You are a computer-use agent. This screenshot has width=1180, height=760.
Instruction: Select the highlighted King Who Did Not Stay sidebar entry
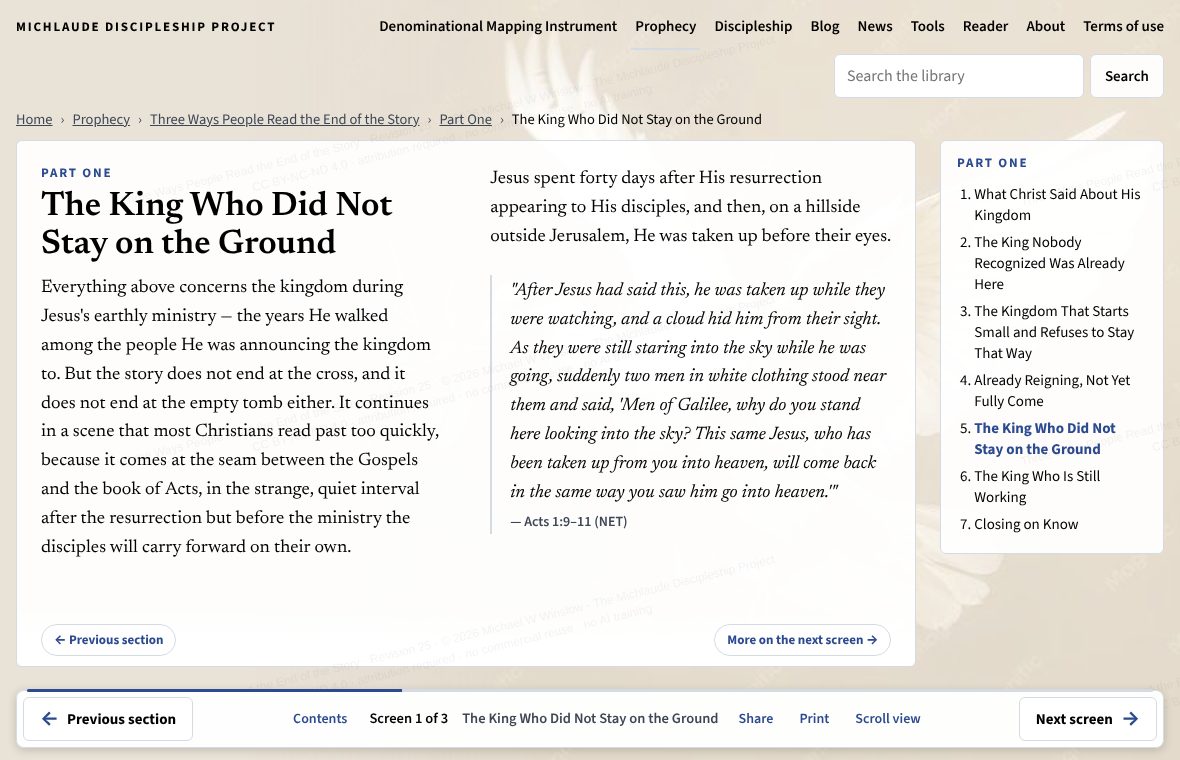pyautogui.click(x=1045, y=439)
